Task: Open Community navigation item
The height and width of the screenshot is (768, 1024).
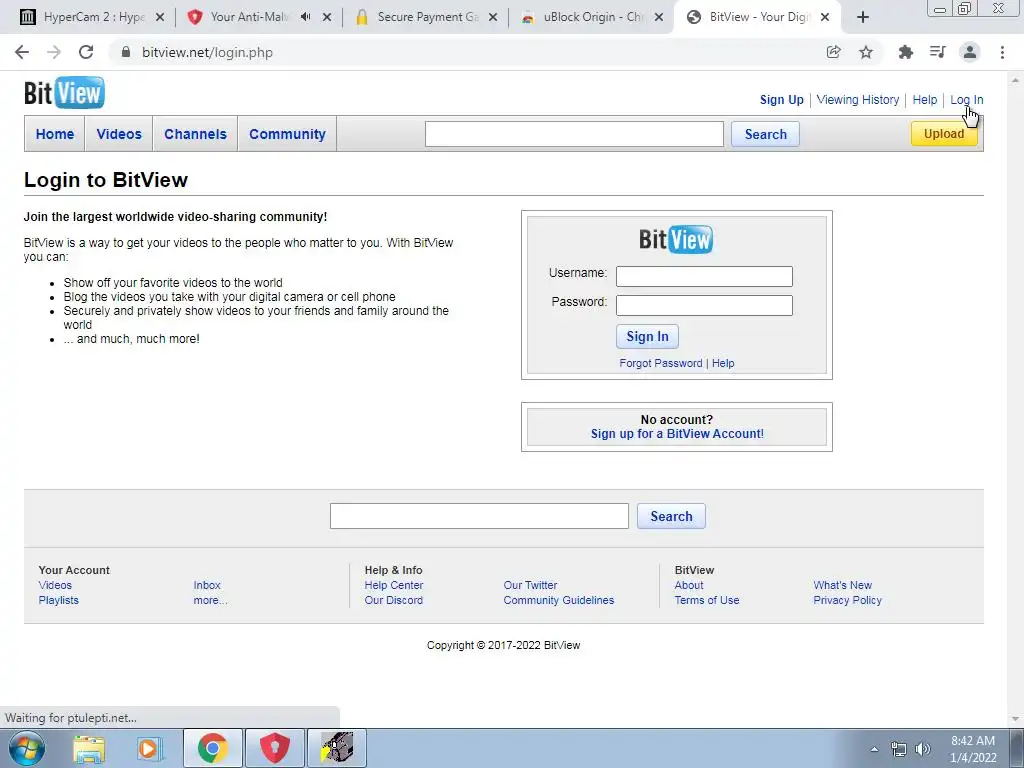Action: (287, 134)
